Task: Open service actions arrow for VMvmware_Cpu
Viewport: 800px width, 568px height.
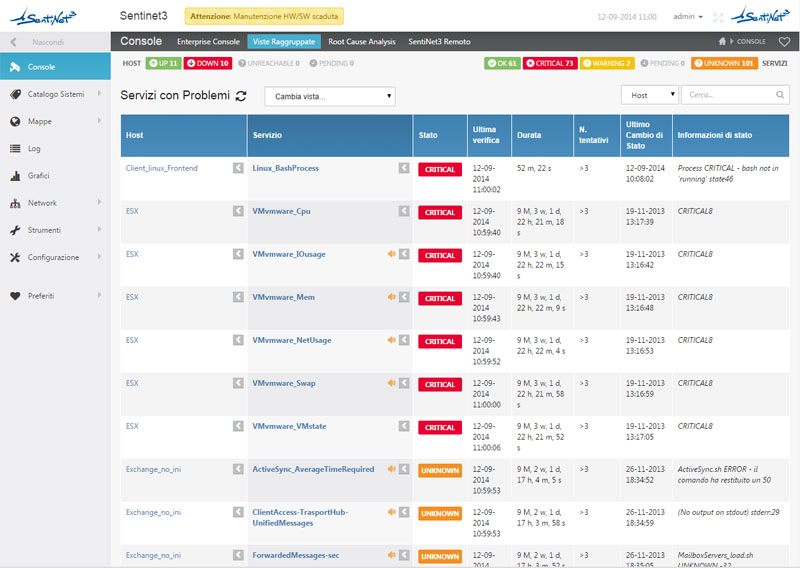Action: [x=404, y=211]
